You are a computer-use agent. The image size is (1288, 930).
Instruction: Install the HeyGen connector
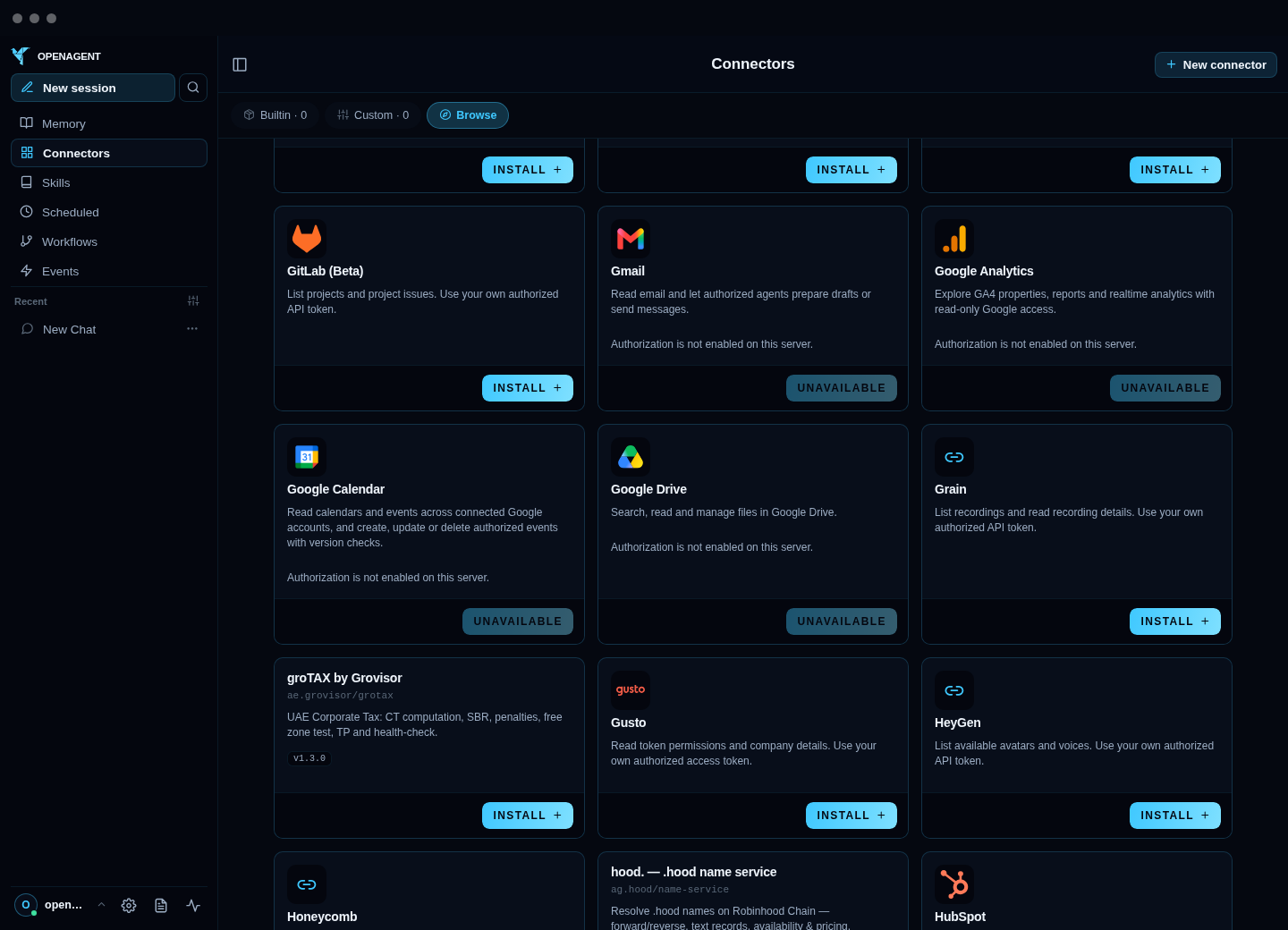(1175, 816)
